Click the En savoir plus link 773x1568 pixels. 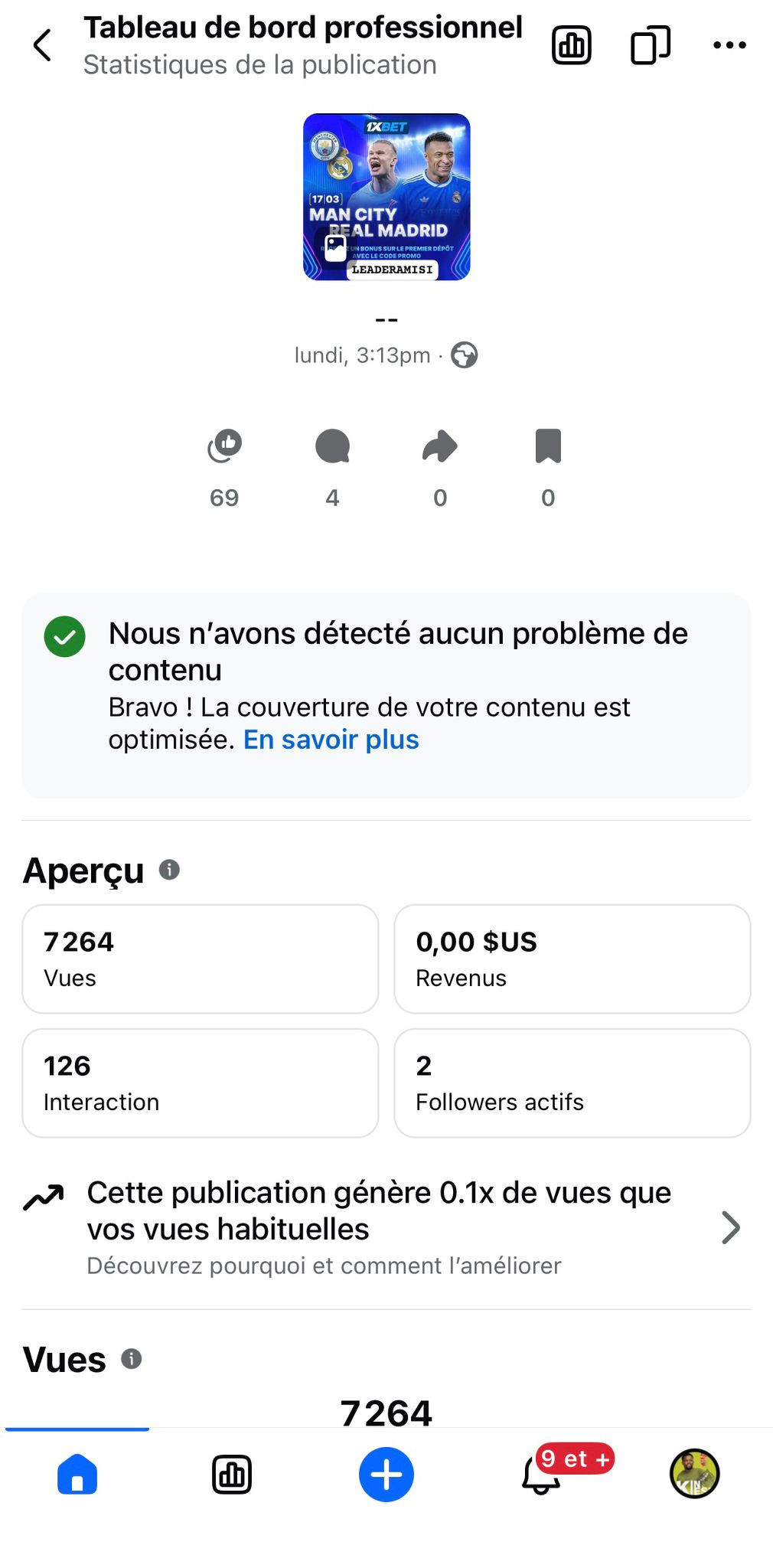click(x=331, y=740)
